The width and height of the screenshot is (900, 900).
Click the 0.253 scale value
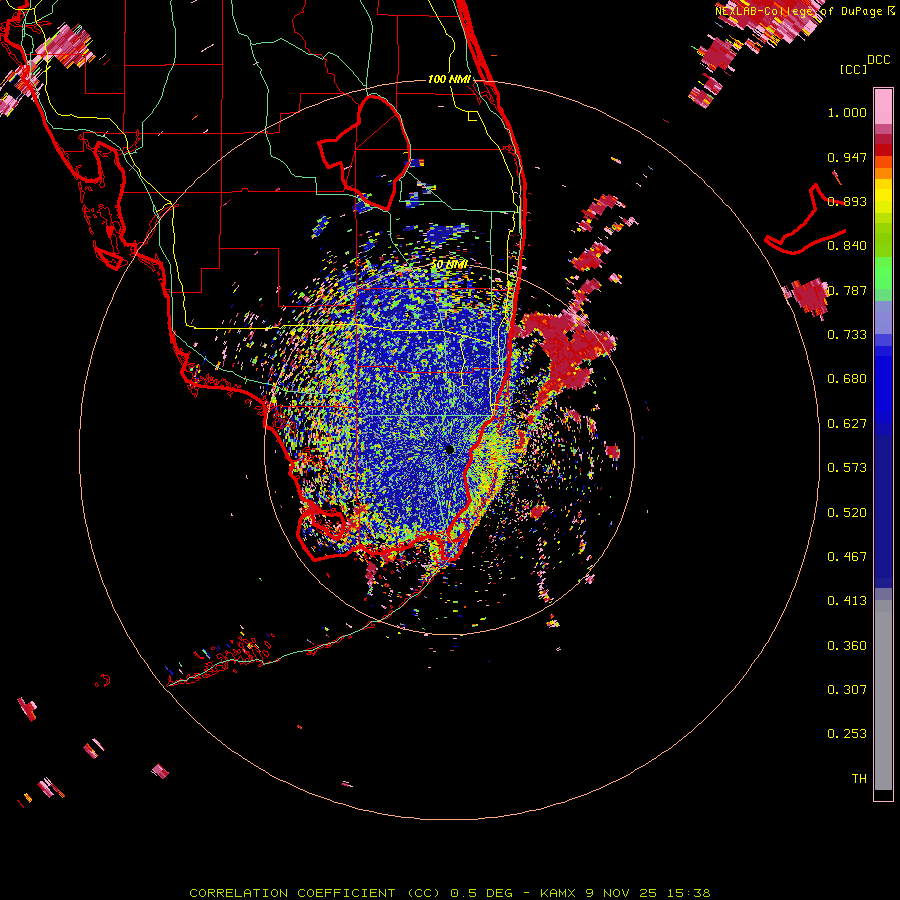click(x=847, y=734)
